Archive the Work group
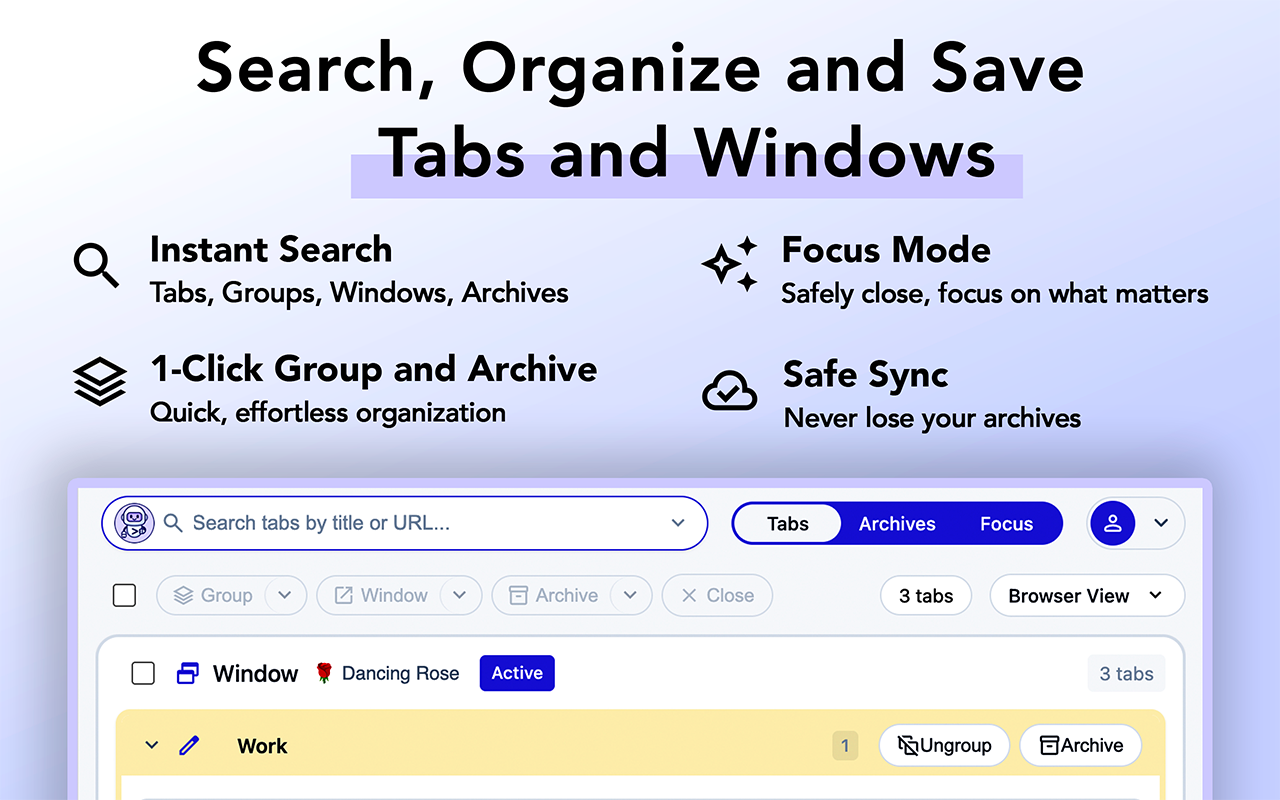 click(1080, 745)
